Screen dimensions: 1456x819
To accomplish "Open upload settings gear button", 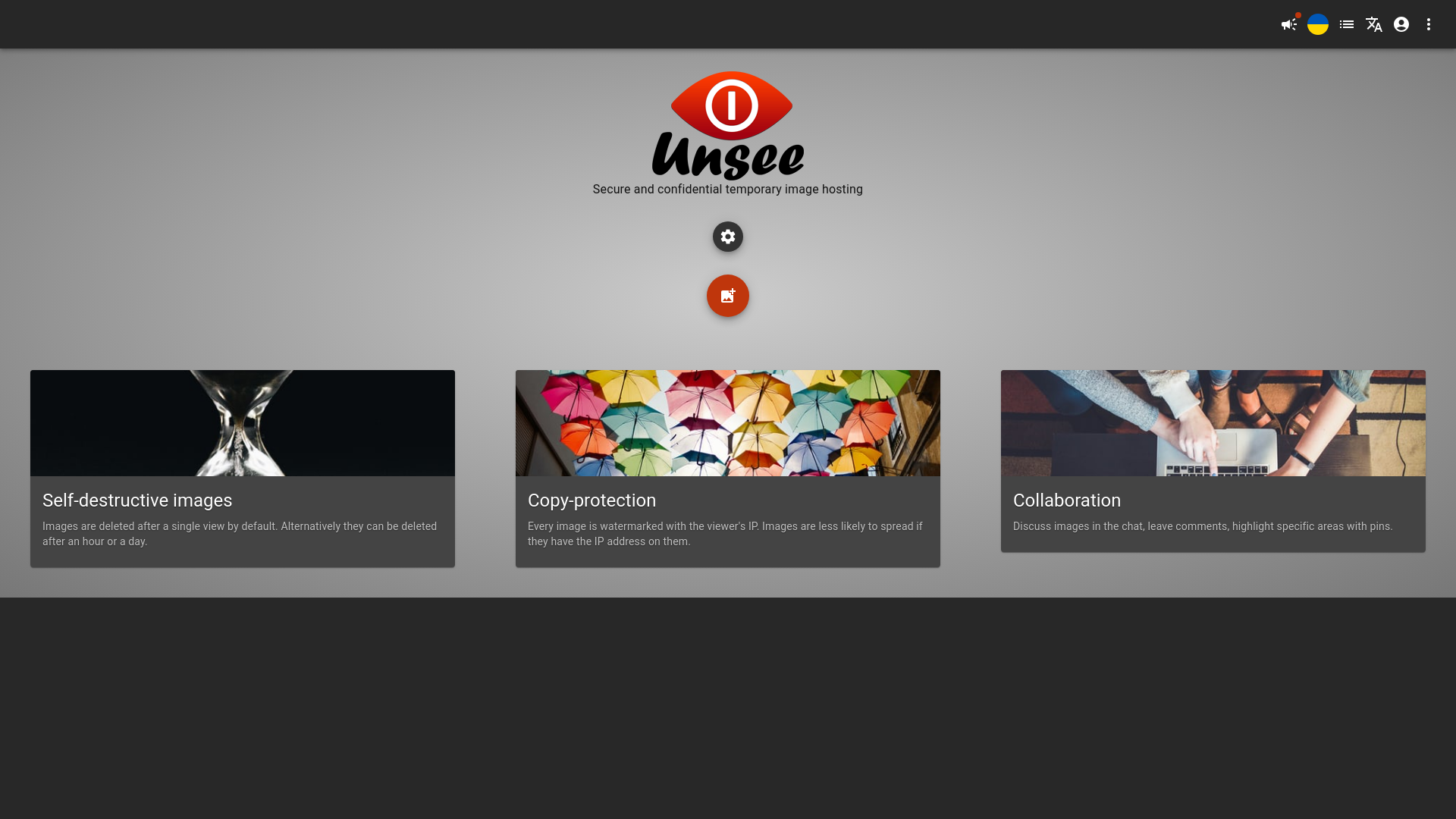I will 728,237.
